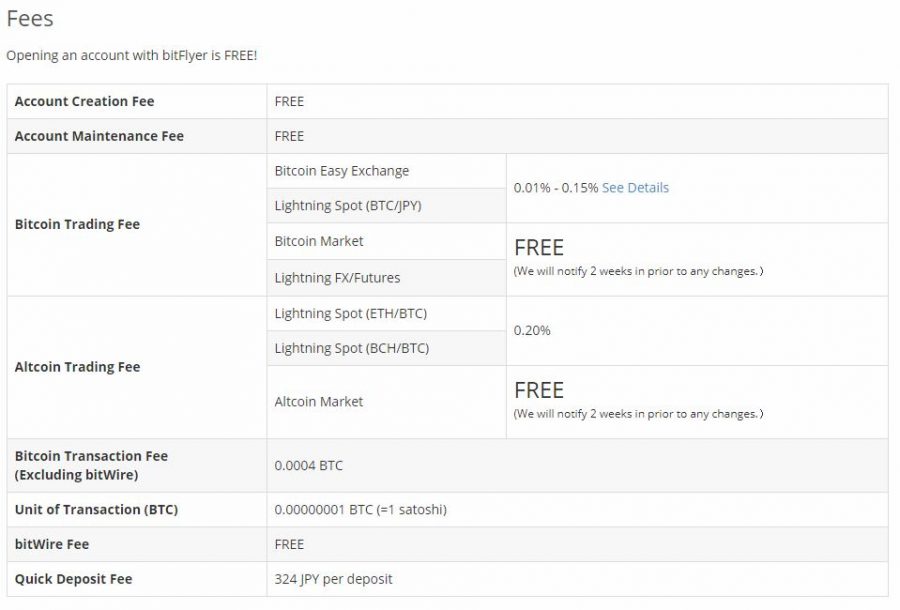The image size is (900, 610).
Task: Select the Unit of Transaction (BTC) label
Action: 96,510
